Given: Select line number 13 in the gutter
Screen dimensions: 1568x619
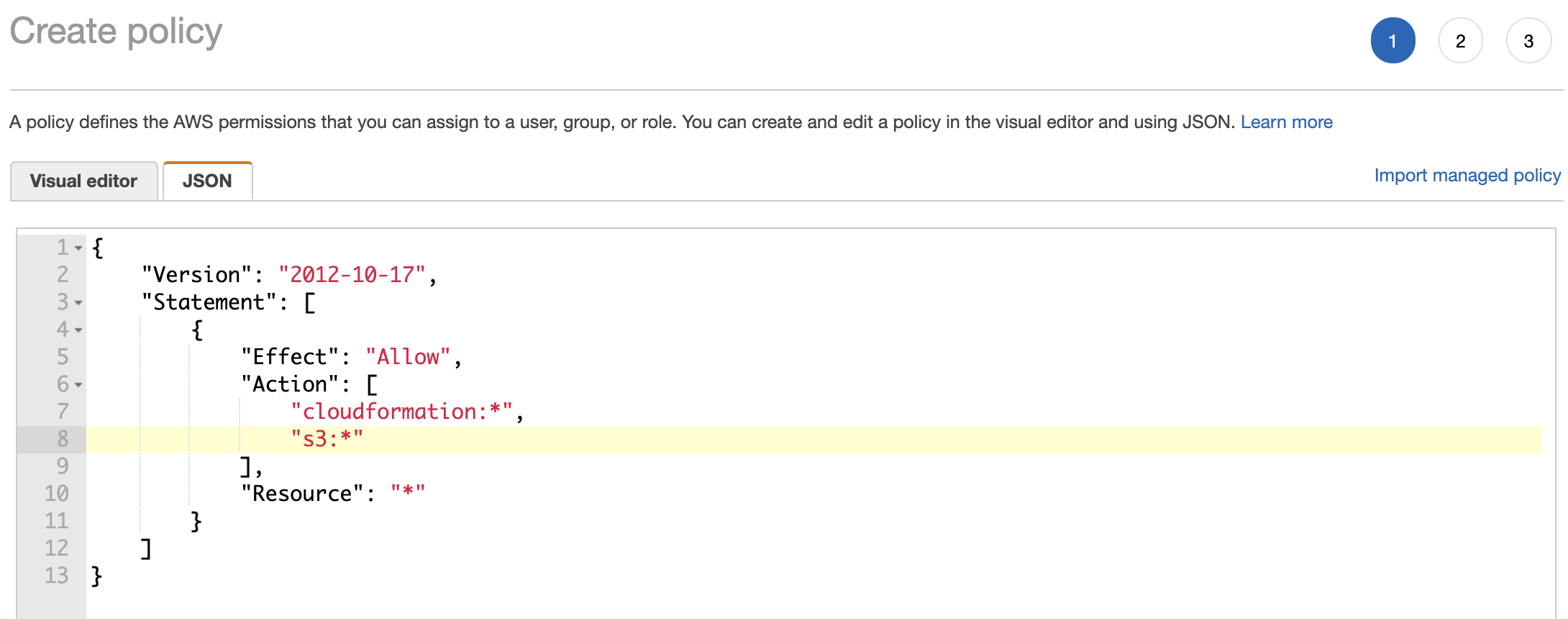Looking at the screenshot, I should (57, 575).
